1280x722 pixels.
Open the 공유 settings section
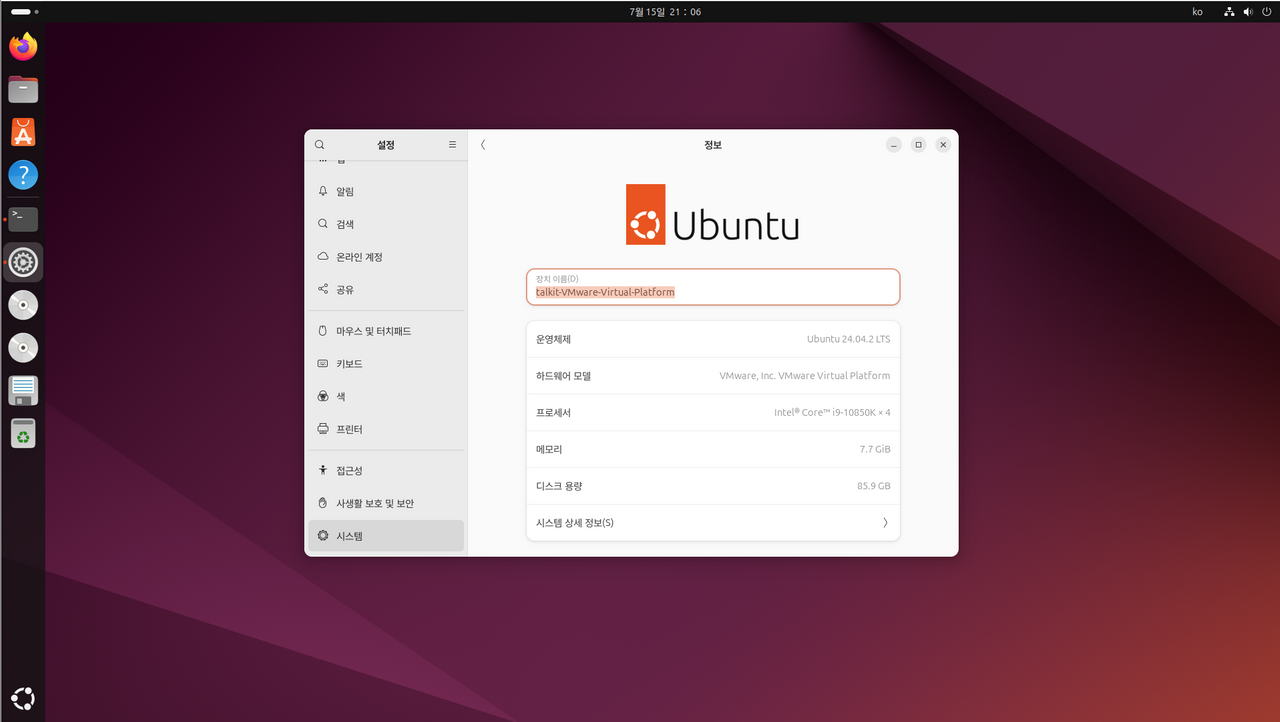click(x=386, y=289)
